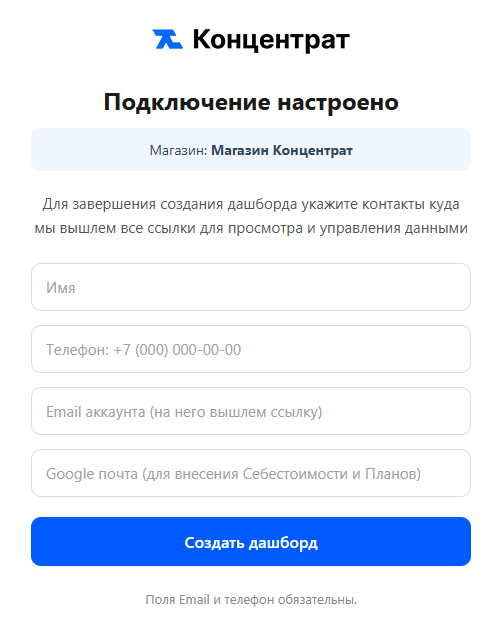Focus the Email аккаунта input field
502x636 pixels.
(251, 411)
